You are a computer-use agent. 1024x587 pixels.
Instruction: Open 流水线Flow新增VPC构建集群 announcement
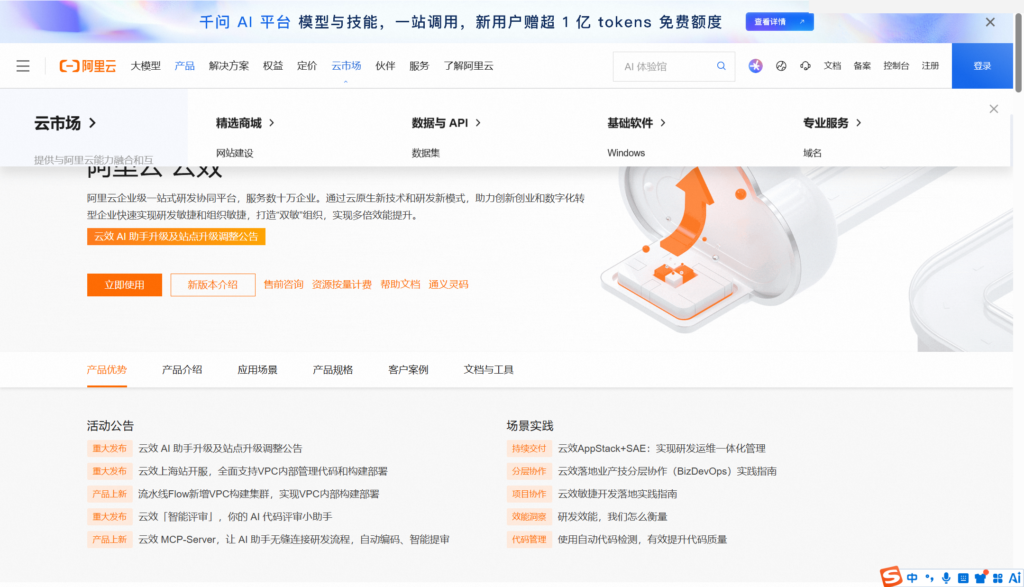tap(259, 494)
